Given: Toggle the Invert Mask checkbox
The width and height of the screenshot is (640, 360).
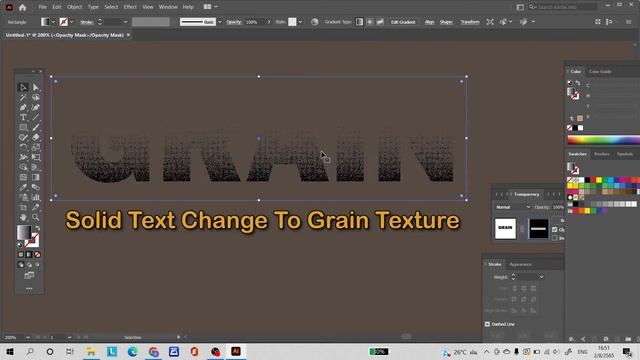Looking at the screenshot, I should 555,238.
